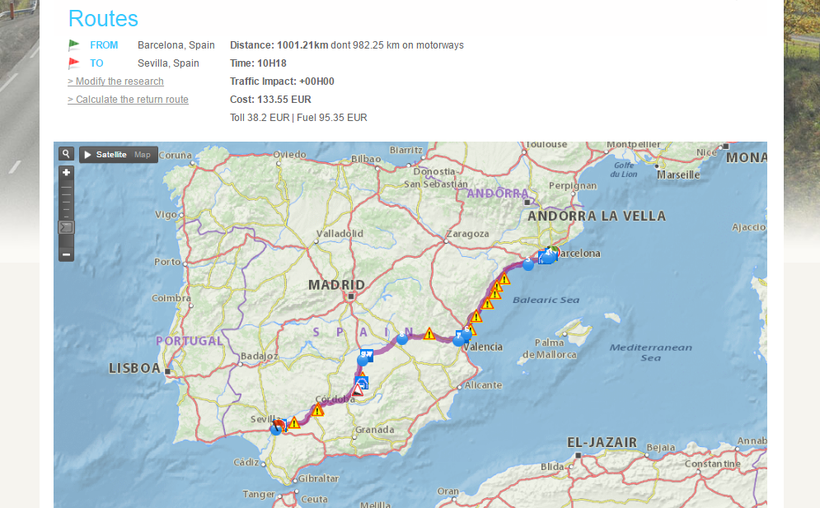Select the blue waypoint marker near Valencia
820x508 pixels.
coord(458,340)
